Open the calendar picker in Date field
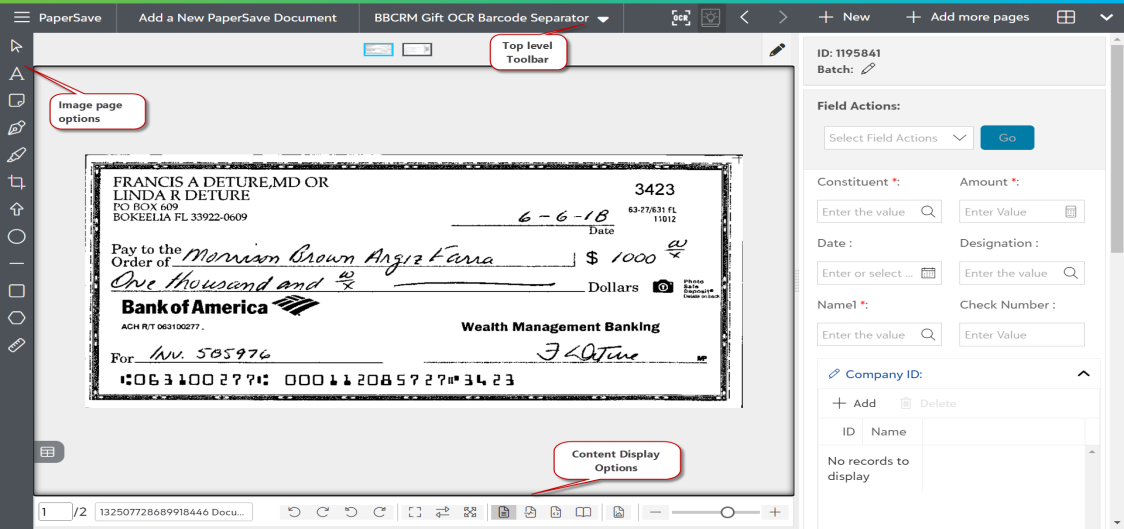Screen dimensions: 1124x529 click(x=927, y=273)
